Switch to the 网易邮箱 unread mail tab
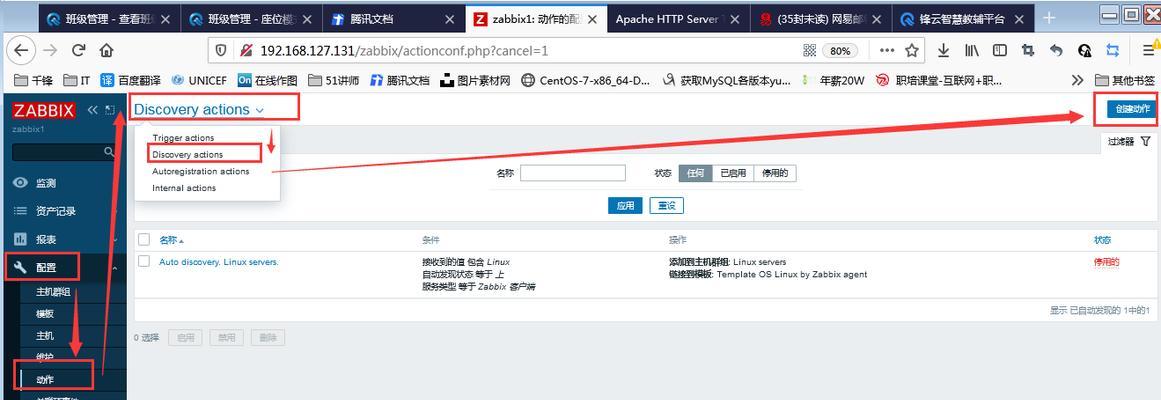Screen dimensions: 1161x400 click(x=820, y=19)
